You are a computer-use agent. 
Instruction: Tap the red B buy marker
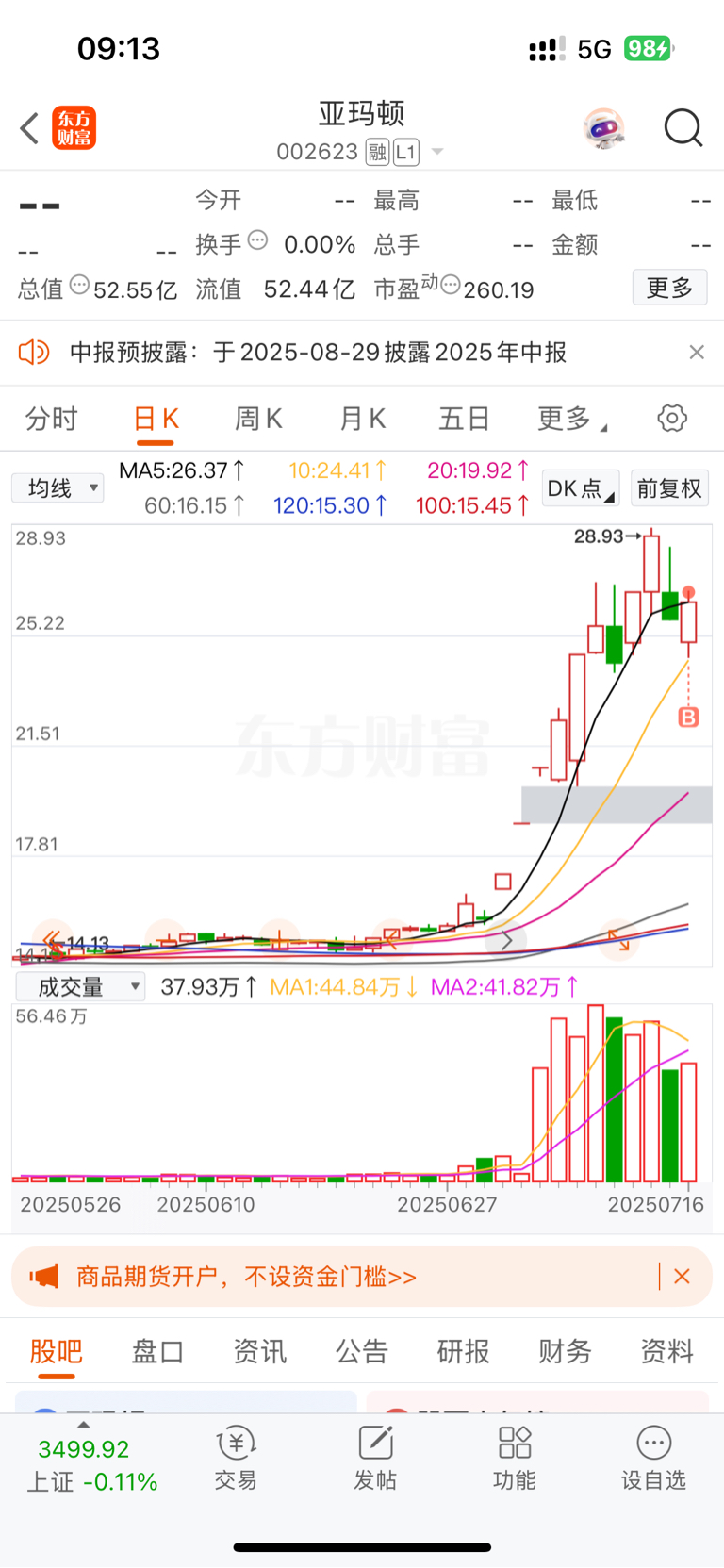pyautogui.click(x=688, y=718)
